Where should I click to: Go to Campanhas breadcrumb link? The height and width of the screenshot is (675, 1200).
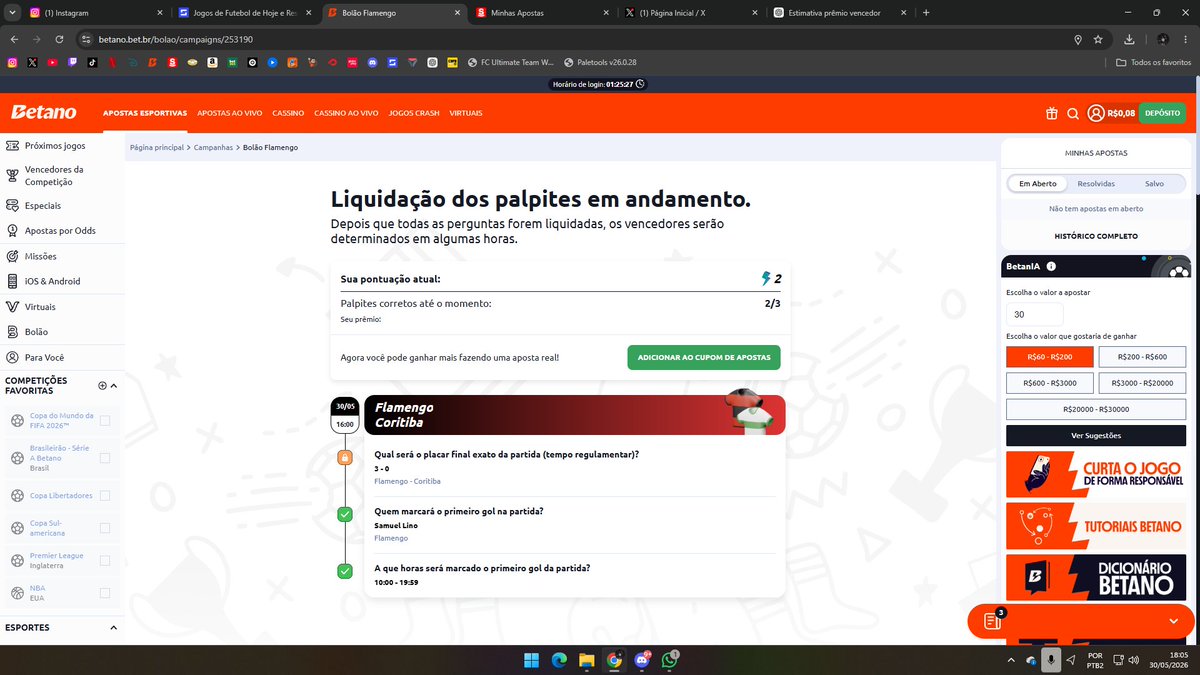click(214, 147)
